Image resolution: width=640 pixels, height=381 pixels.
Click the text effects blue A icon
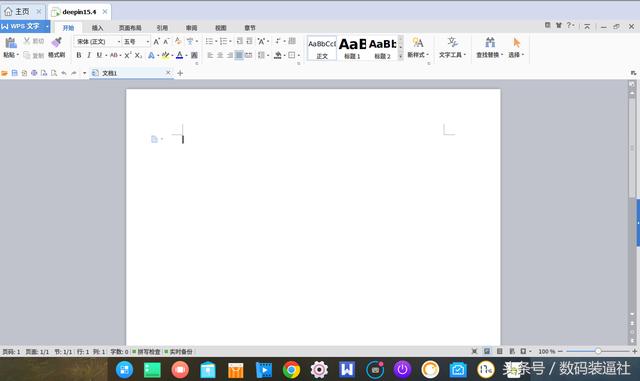click(x=151, y=55)
